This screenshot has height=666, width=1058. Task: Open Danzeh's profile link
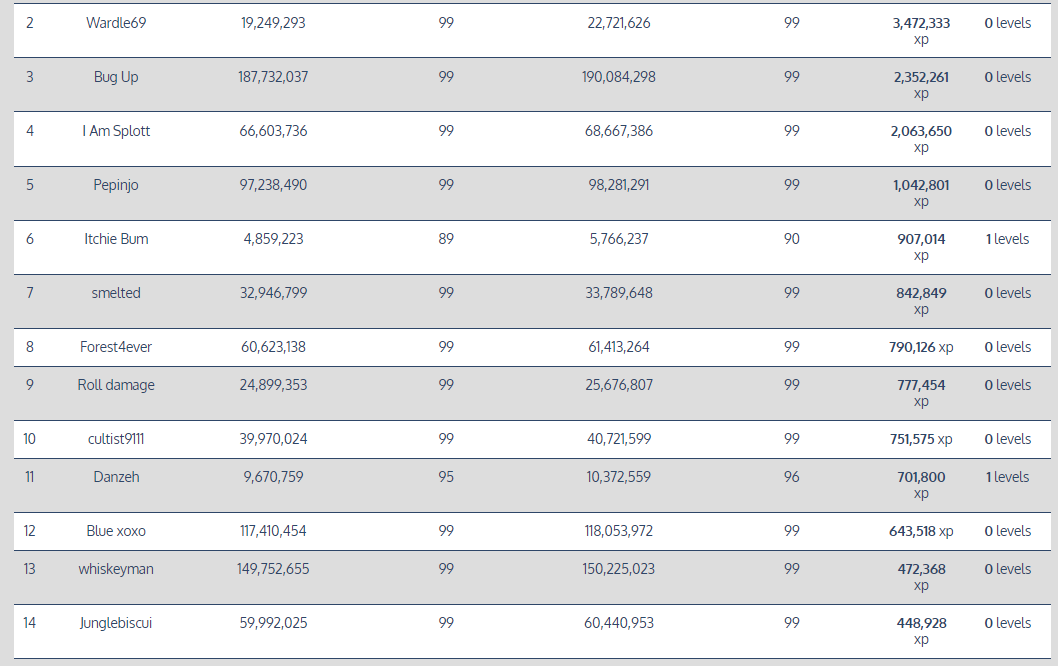[116, 477]
